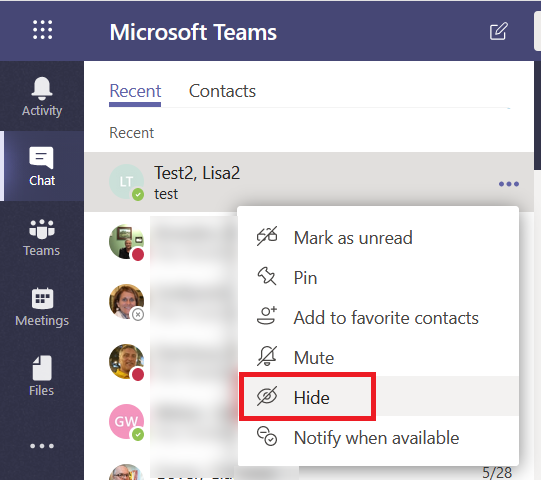
Task: Open the app launcher grid
Action: pyautogui.click(x=42, y=30)
